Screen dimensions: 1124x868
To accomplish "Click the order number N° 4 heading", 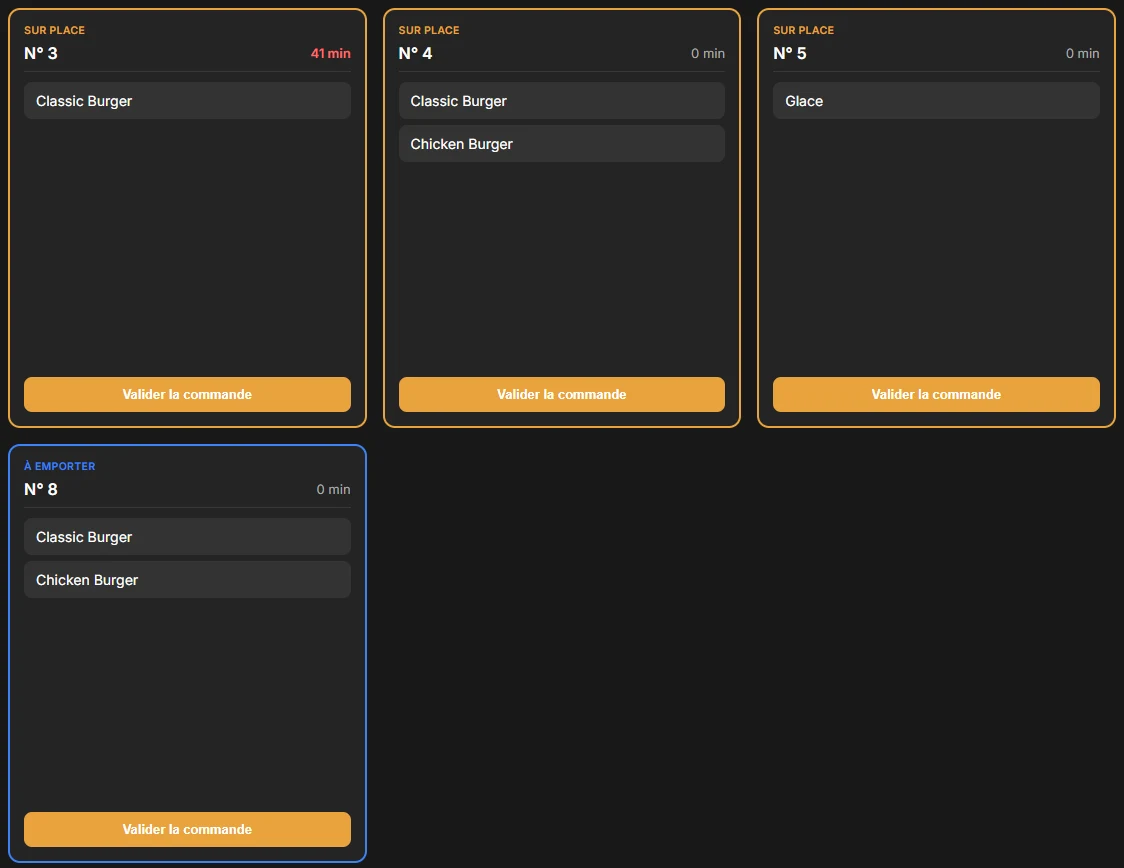I will pos(416,53).
